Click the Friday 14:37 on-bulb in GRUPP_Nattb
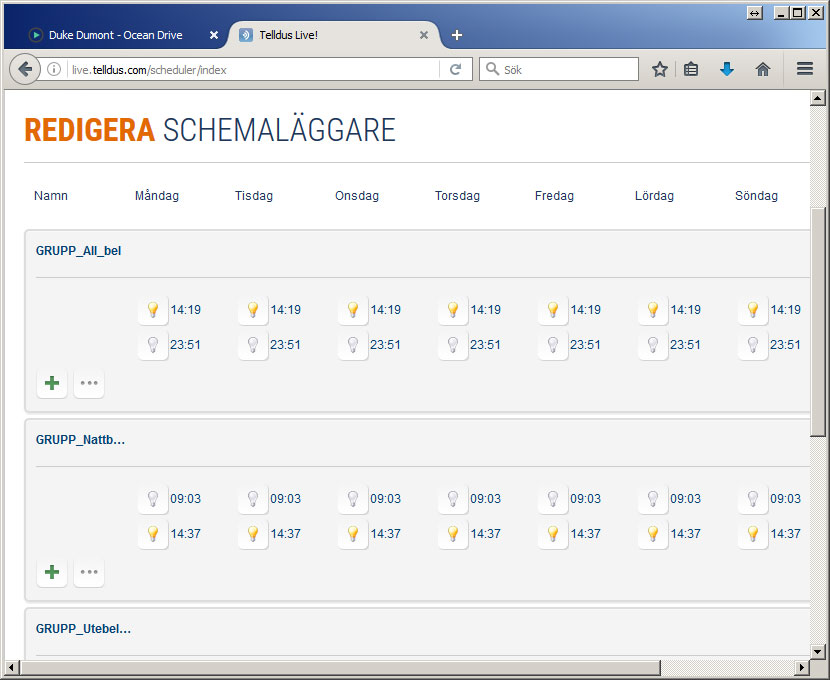The width and height of the screenshot is (830, 680). click(553, 534)
